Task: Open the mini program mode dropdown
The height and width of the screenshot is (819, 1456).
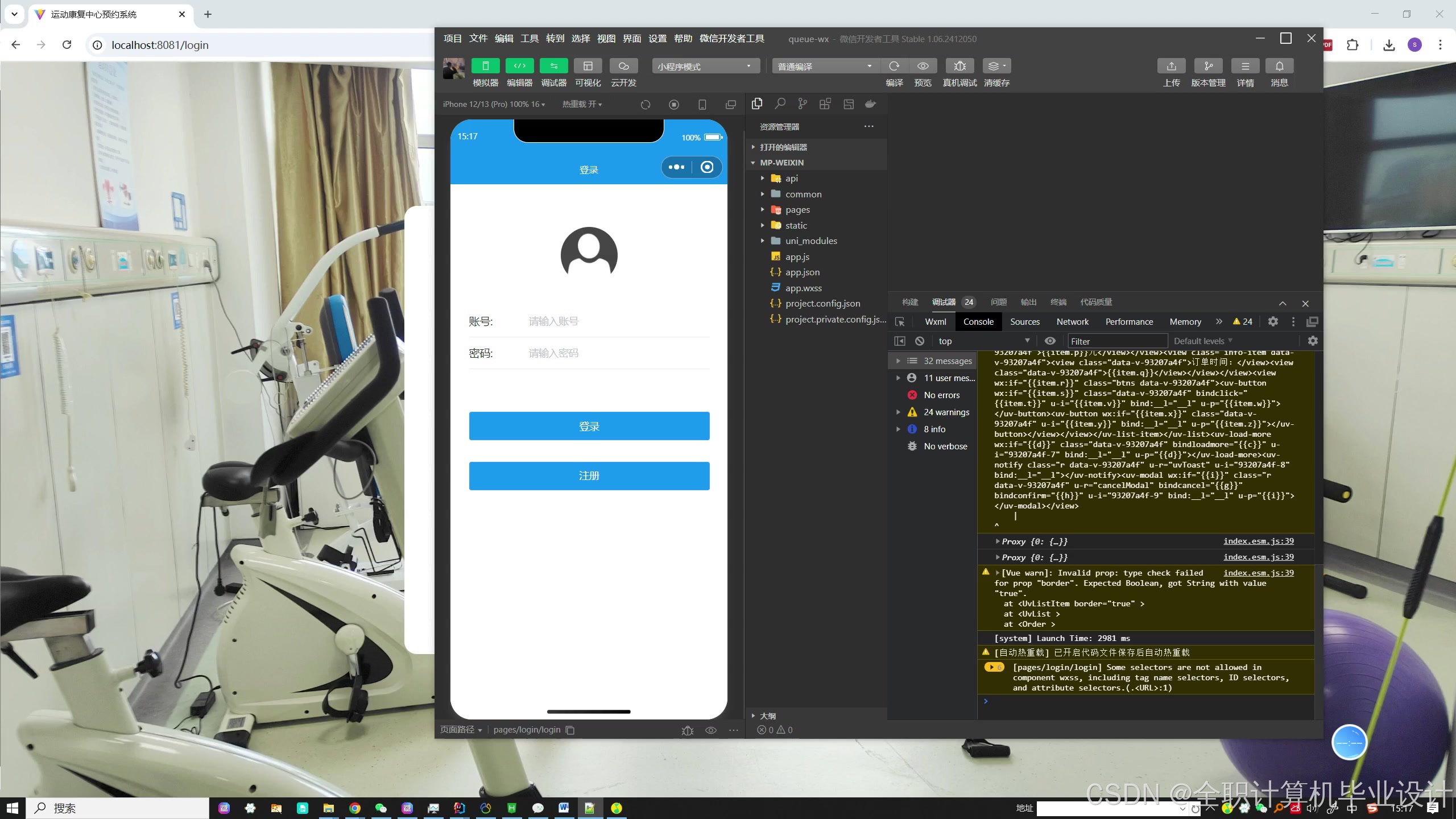Action: pos(705,67)
